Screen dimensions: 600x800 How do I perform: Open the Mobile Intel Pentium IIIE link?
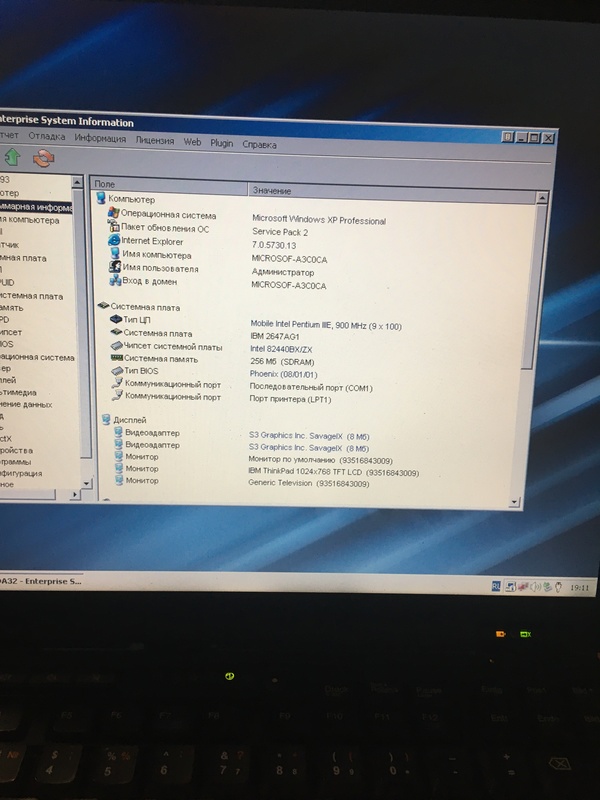(326, 325)
